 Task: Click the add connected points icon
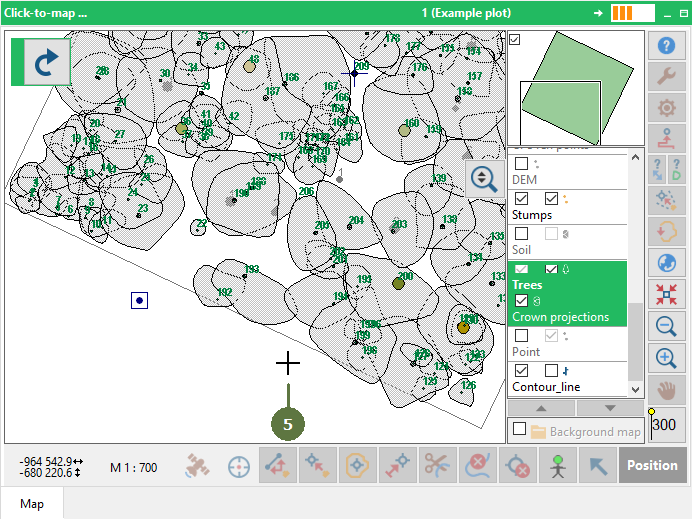pyautogui.click(x=278, y=465)
